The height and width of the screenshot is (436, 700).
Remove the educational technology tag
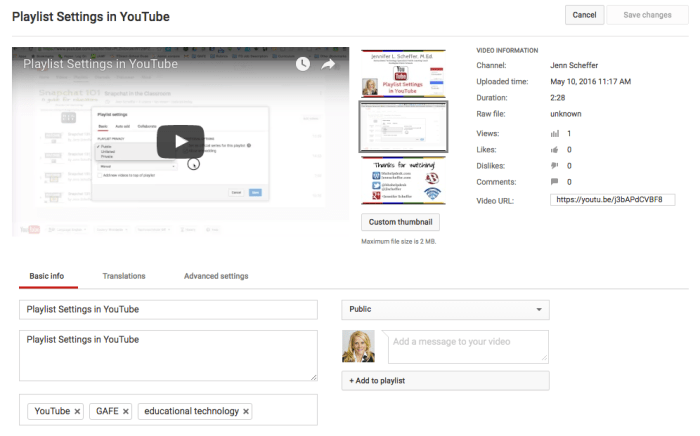pos(246,411)
